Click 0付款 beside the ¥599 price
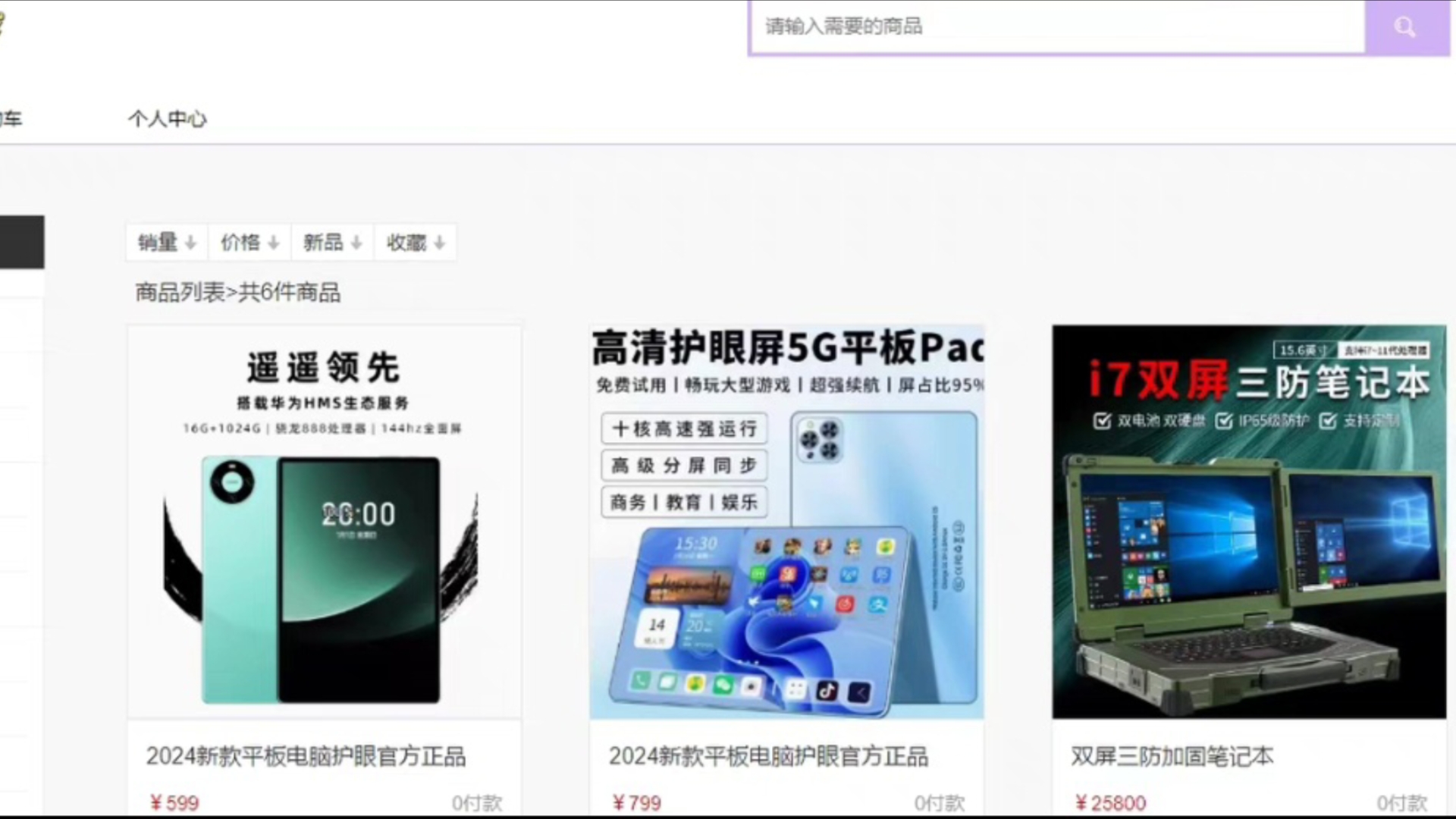The image size is (1456, 819). 477,803
